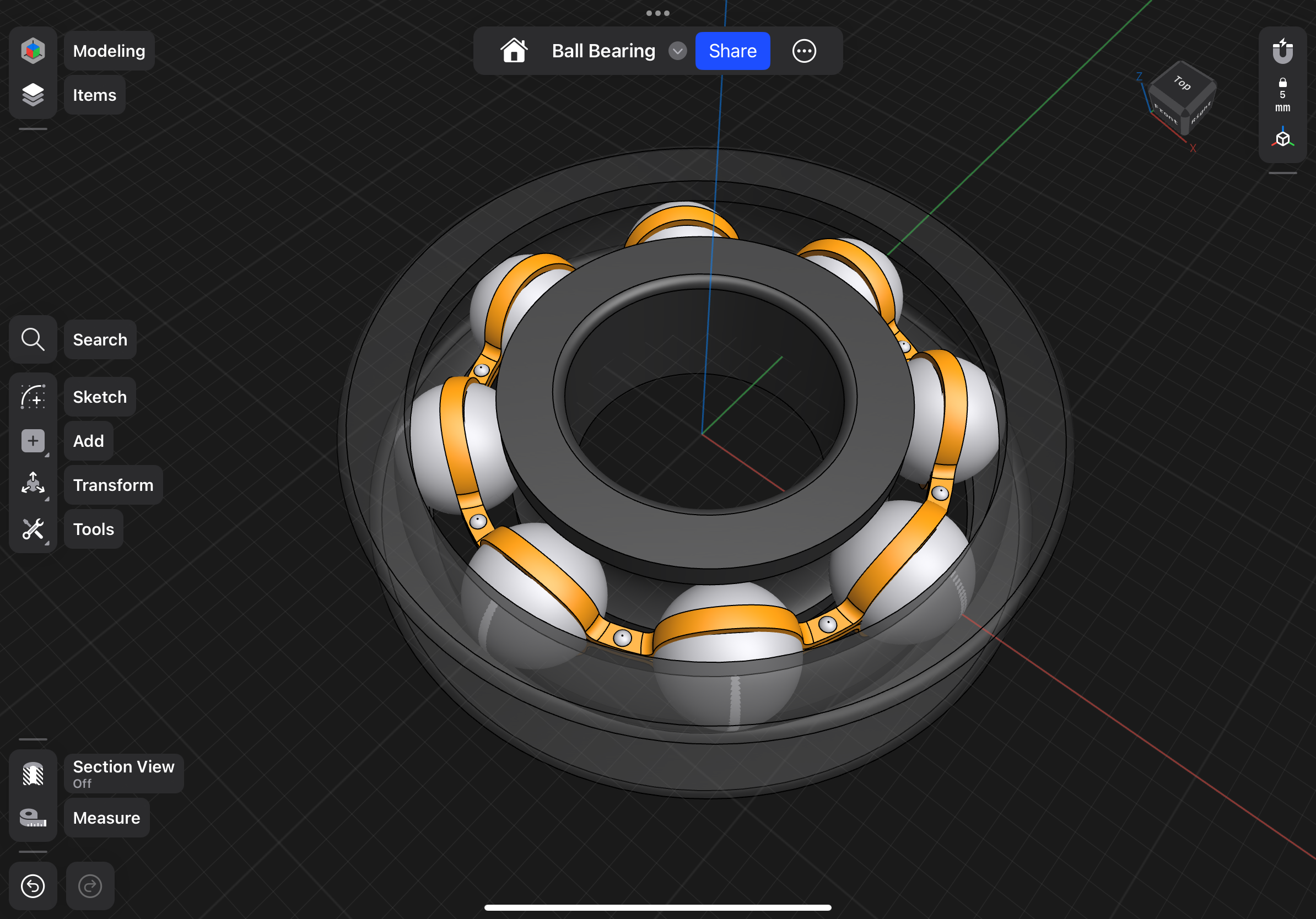The image size is (1316, 919).
Task: Click the Section View Off label
Action: [x=123, y=774]
